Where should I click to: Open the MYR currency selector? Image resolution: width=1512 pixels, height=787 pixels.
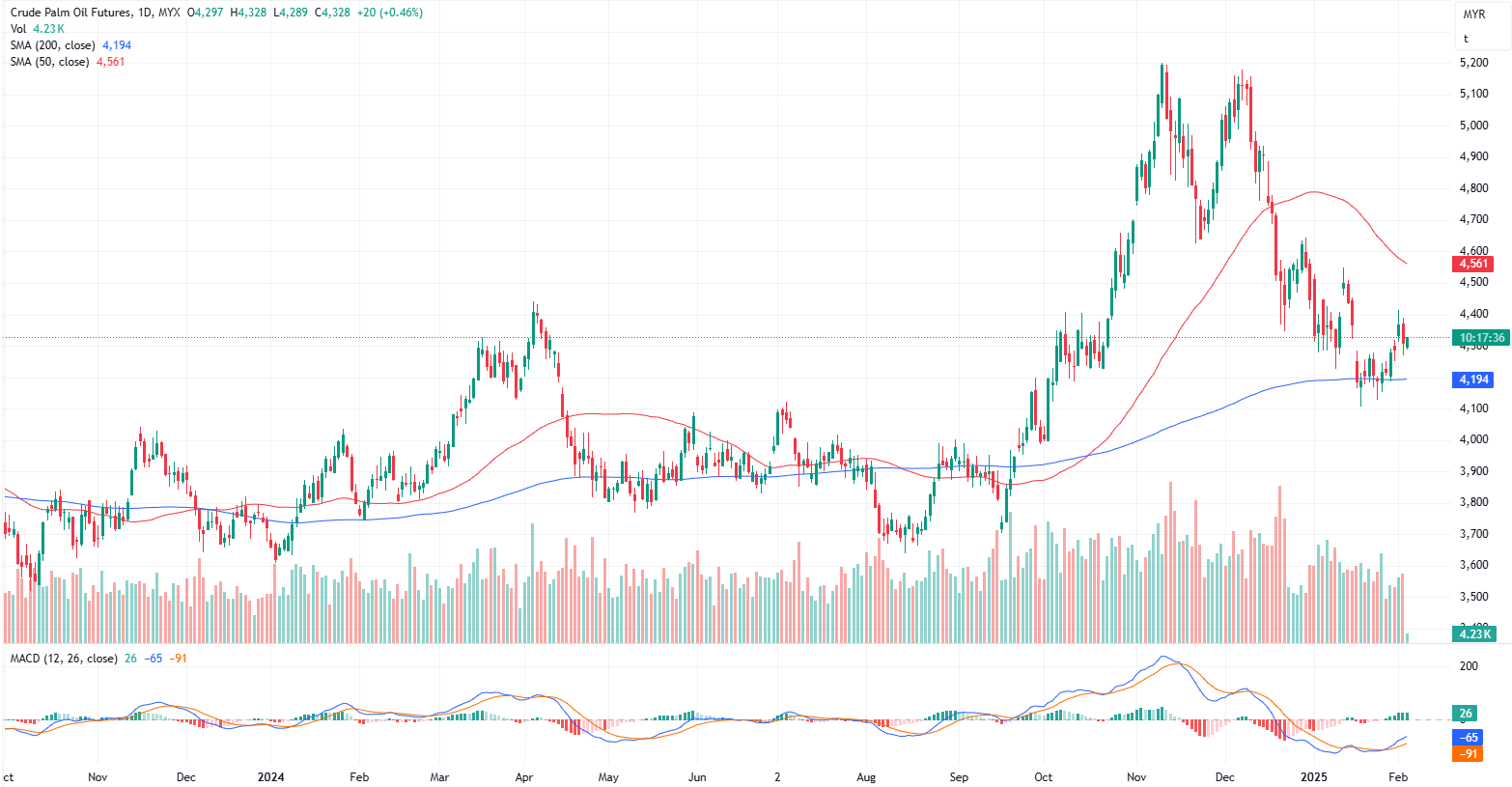[1473, 14]
